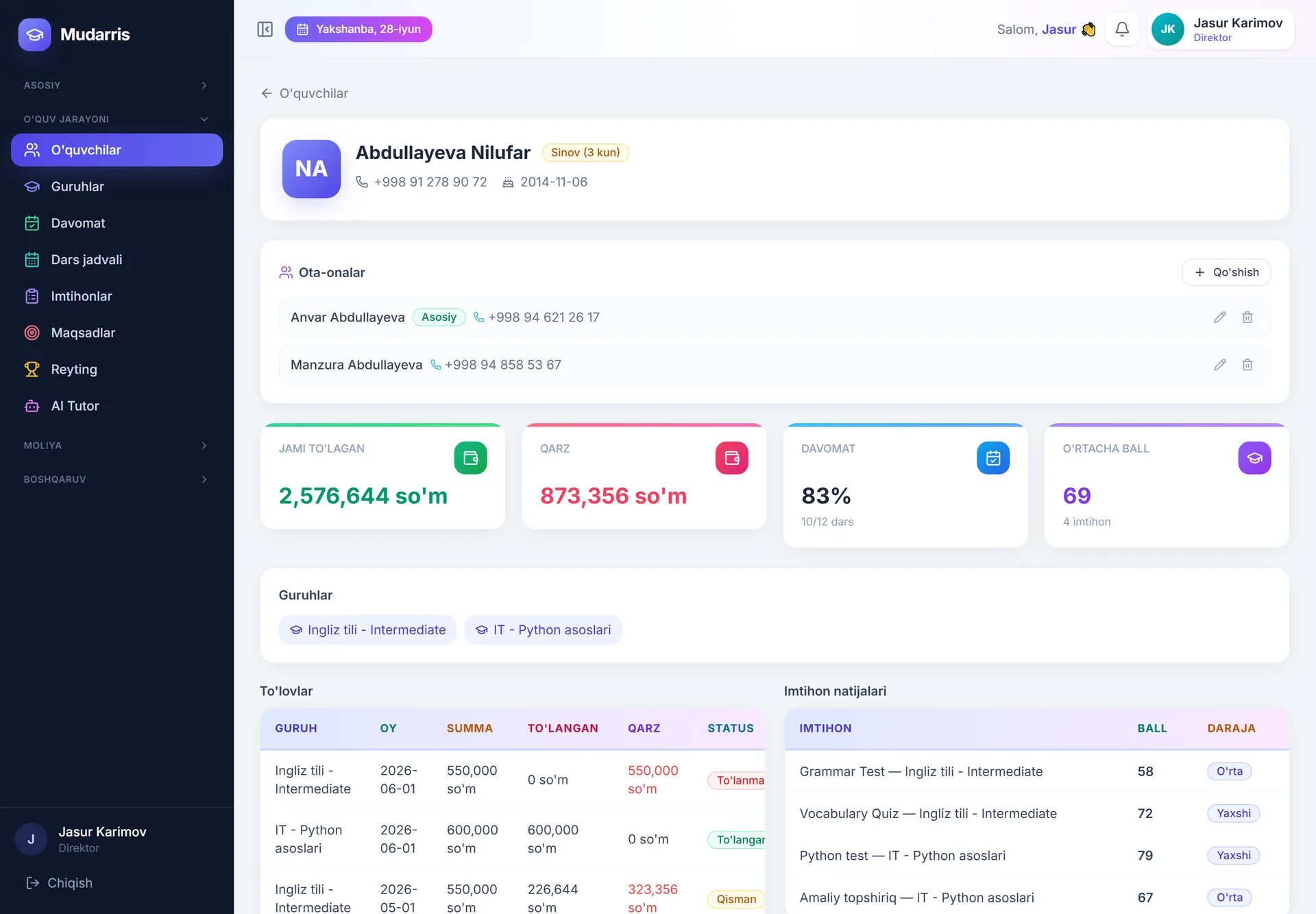Expand the Asosiy sidebar section

117,86
